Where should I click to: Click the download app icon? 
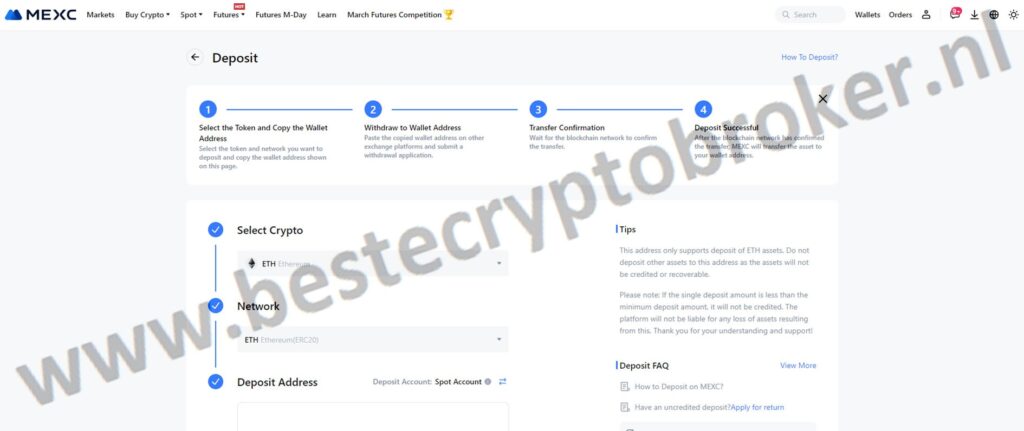click(974, 14)
